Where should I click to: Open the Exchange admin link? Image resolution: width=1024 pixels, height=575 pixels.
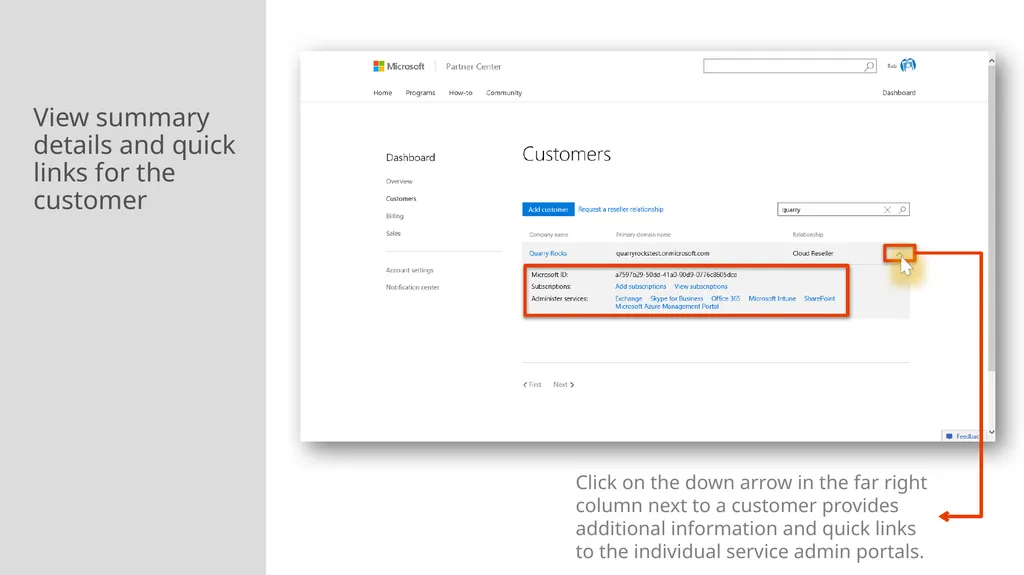[x=628, y=299]
